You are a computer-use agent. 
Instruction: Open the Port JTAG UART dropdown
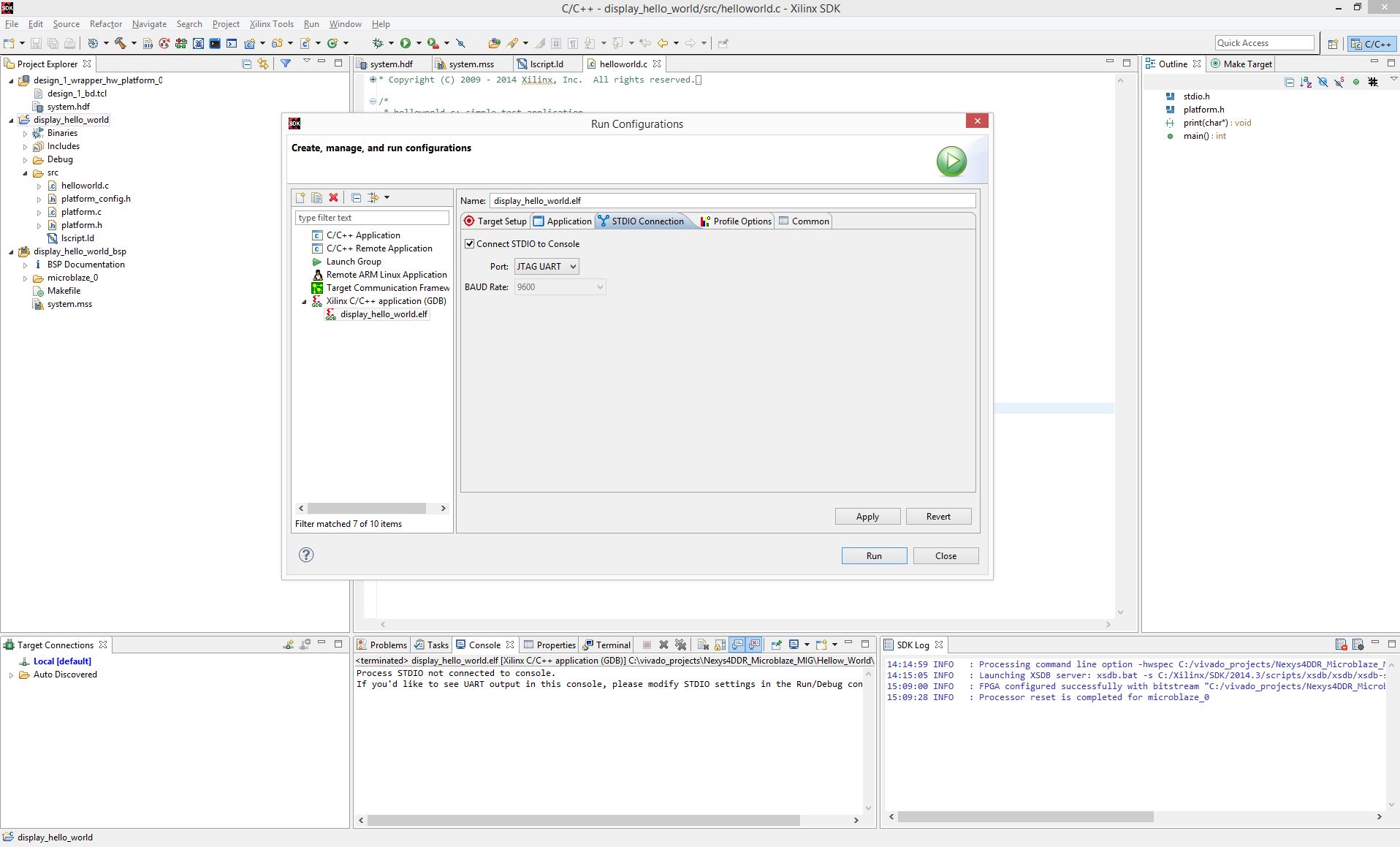(x=547, y=266)
